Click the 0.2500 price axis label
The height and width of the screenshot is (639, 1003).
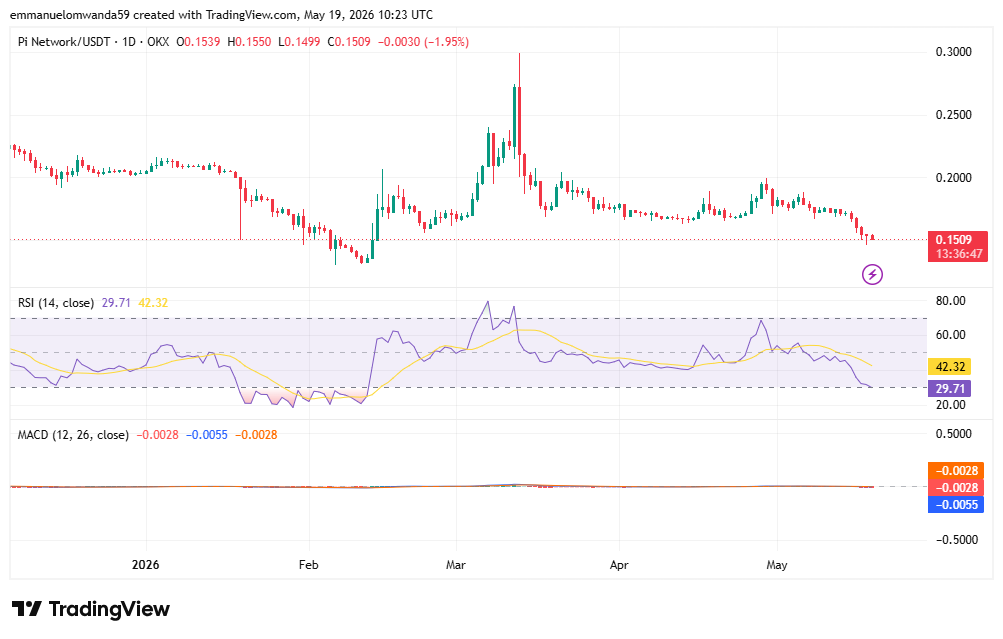tap(953, 115)
